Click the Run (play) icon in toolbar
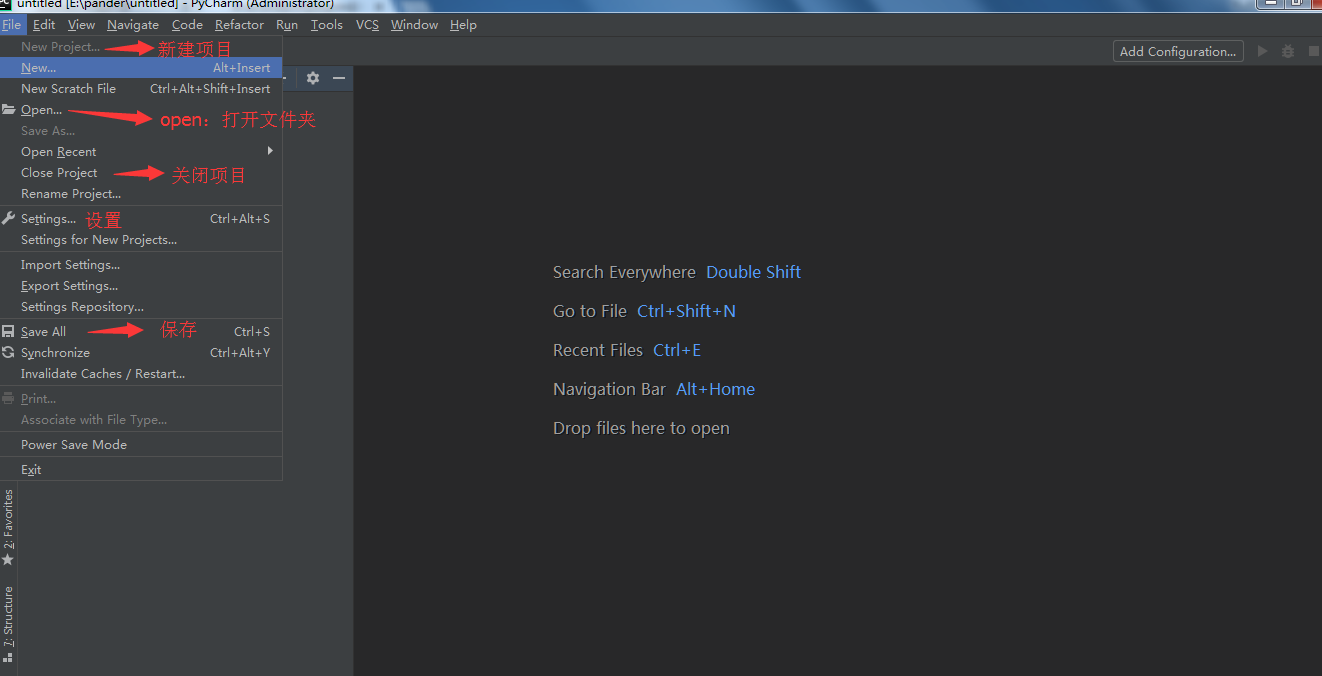This screenshot has width=1322, height=676. (x=1262, y=51)
